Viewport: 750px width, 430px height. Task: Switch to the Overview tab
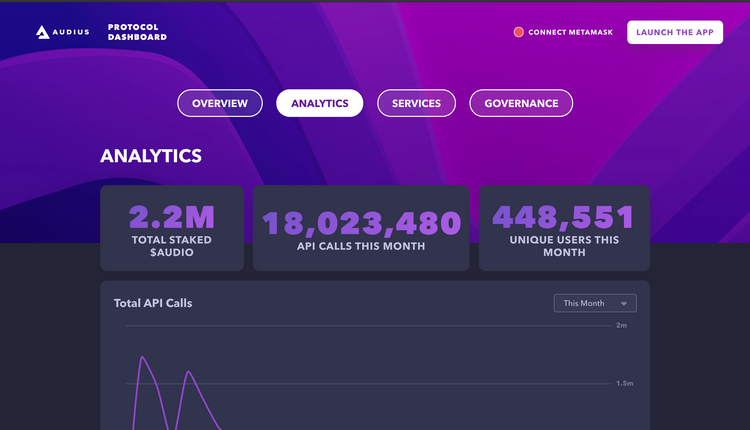[220, 103]
